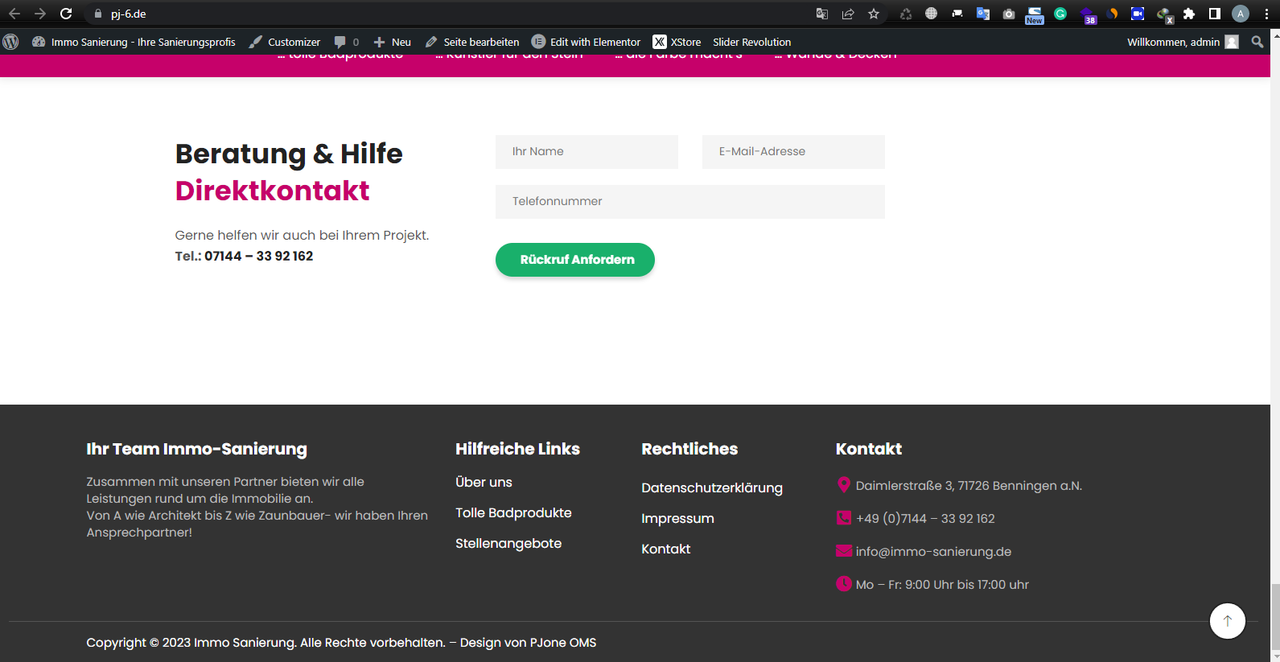Open the Neu add-new menu
Viewport: 1280px width, 662px height.
pyautogui.click(x=392, y=42)
